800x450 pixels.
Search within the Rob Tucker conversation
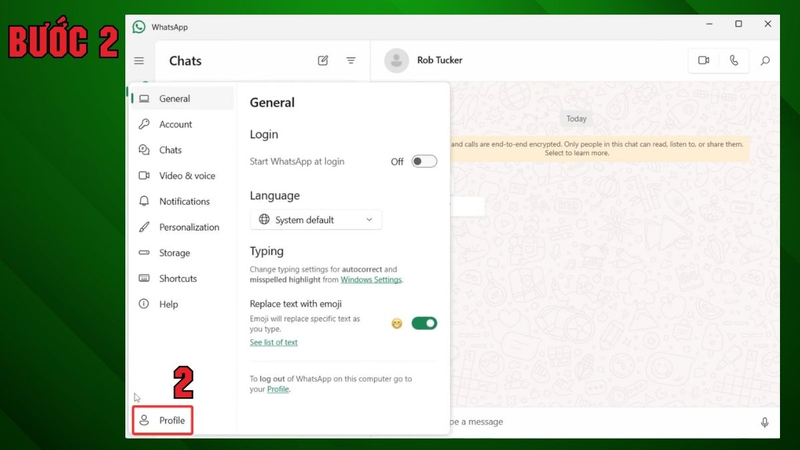pos(765,61)
